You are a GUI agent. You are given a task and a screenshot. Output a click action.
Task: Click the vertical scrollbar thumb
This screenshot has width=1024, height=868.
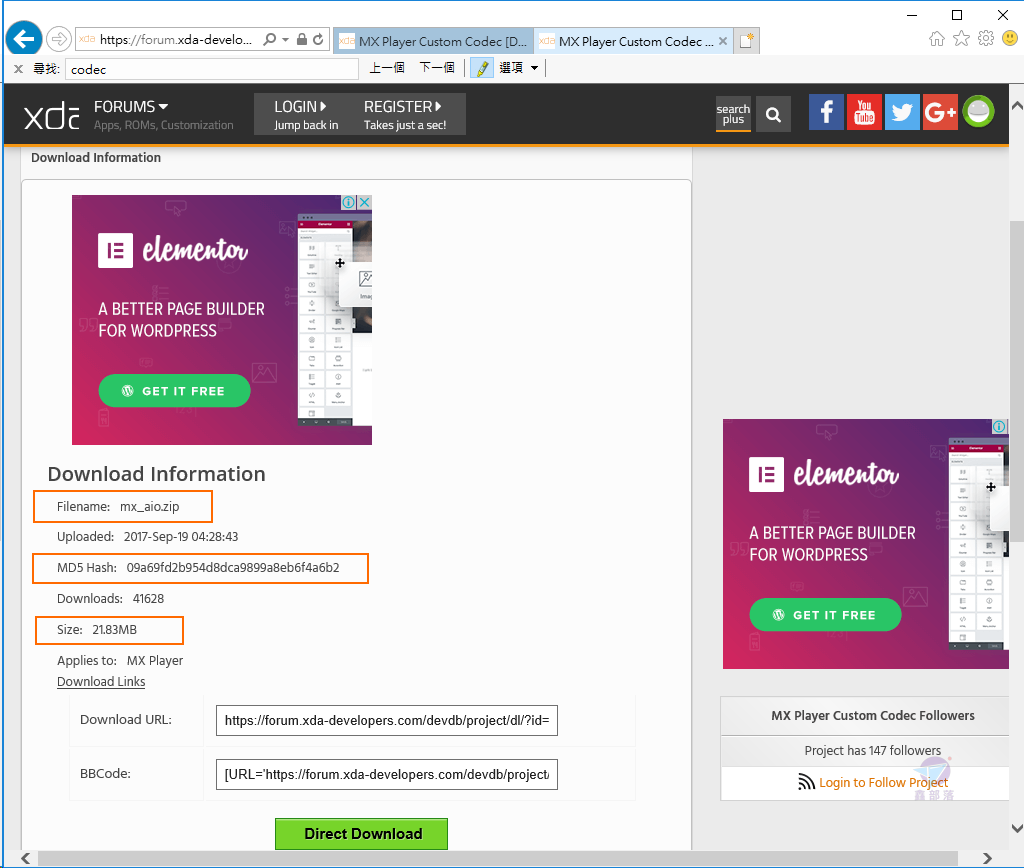[x=1017, y=382]
